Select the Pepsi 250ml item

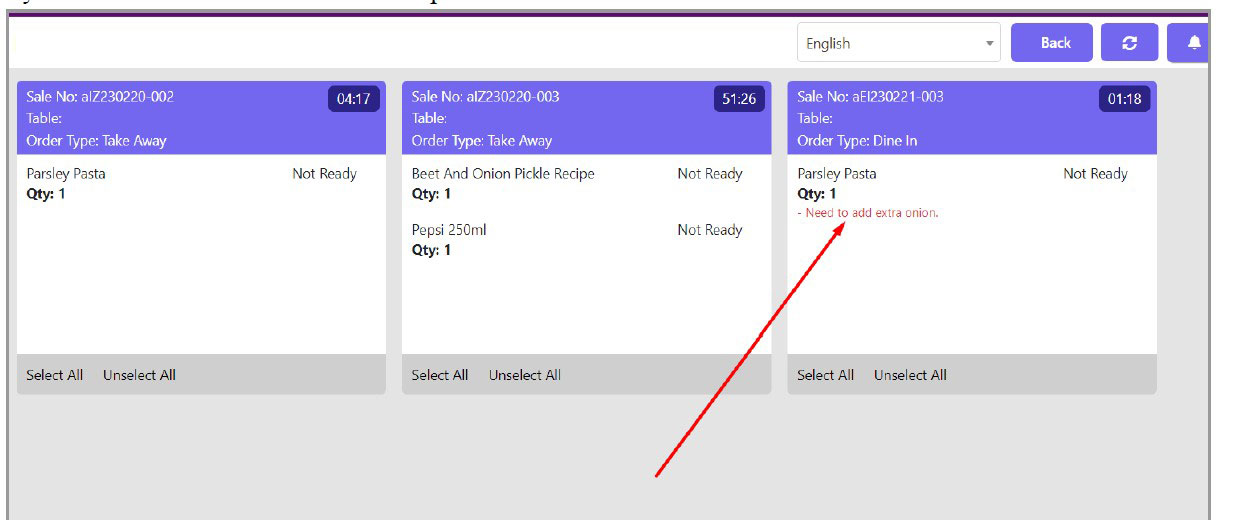click(449, 230)
